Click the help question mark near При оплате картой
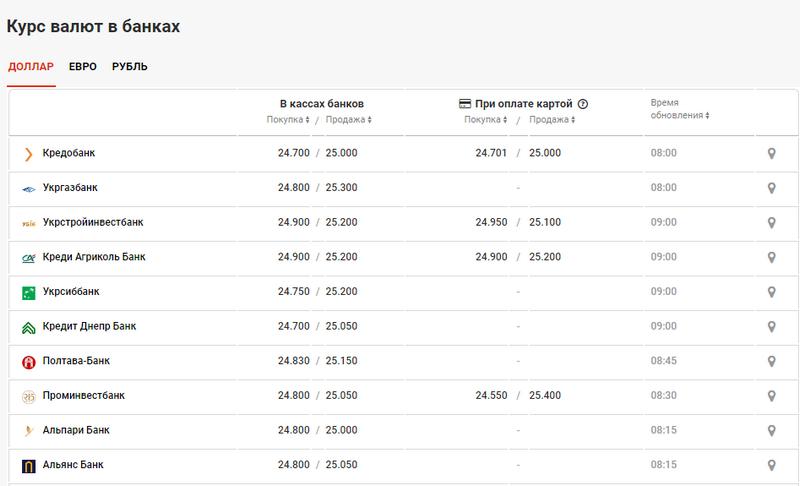This screenshot has height=486, width=800. (x=583, y=103)
